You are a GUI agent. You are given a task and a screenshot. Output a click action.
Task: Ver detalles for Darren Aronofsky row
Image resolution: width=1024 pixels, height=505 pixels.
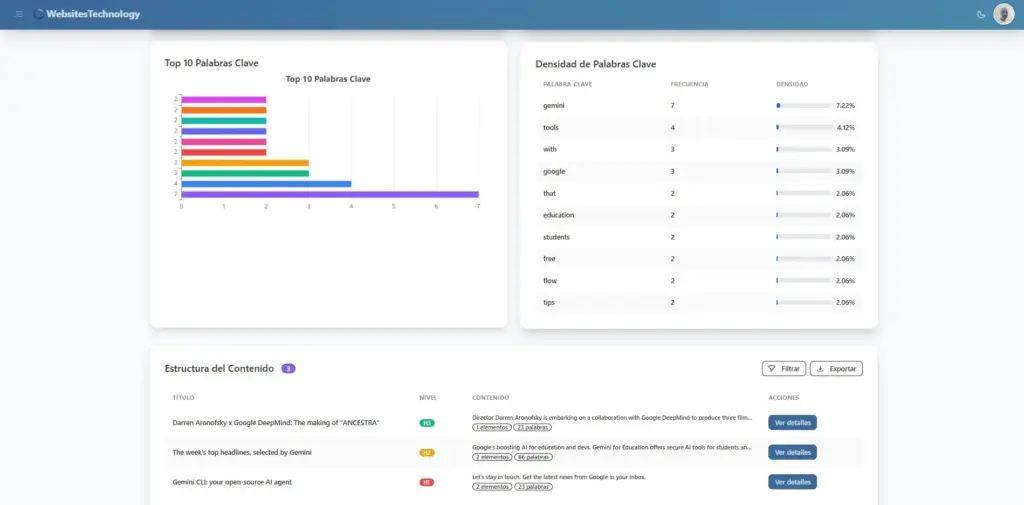[792, 423]
